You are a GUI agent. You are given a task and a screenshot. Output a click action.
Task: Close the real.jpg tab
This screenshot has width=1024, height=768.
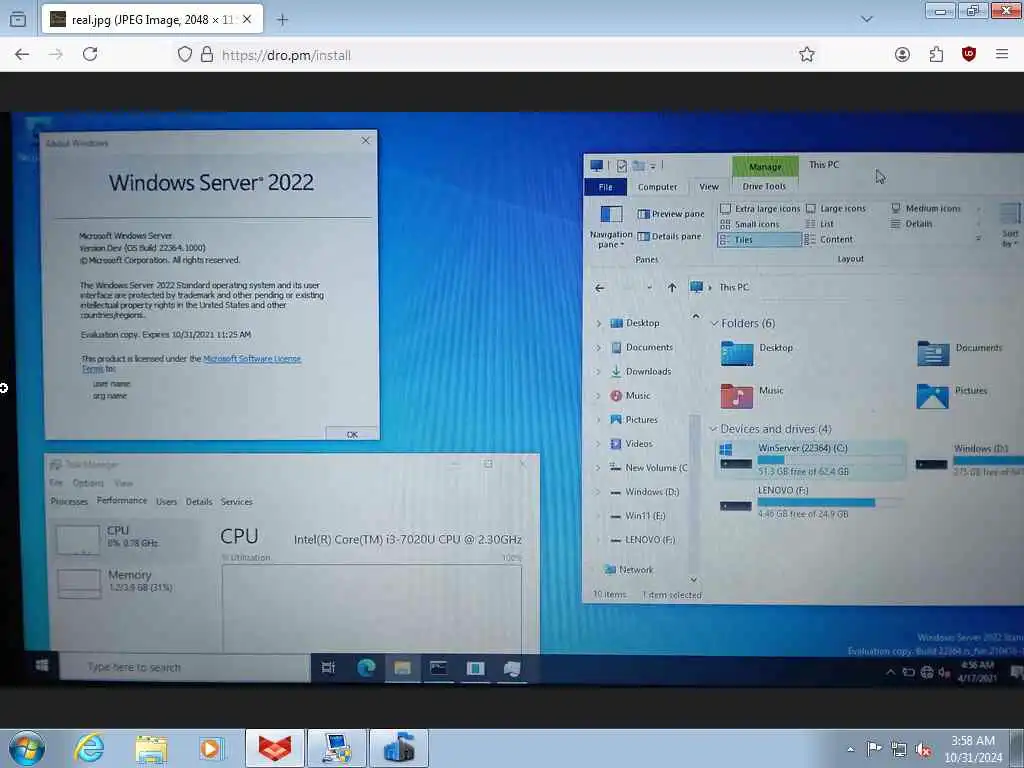[x=247, y=20]
